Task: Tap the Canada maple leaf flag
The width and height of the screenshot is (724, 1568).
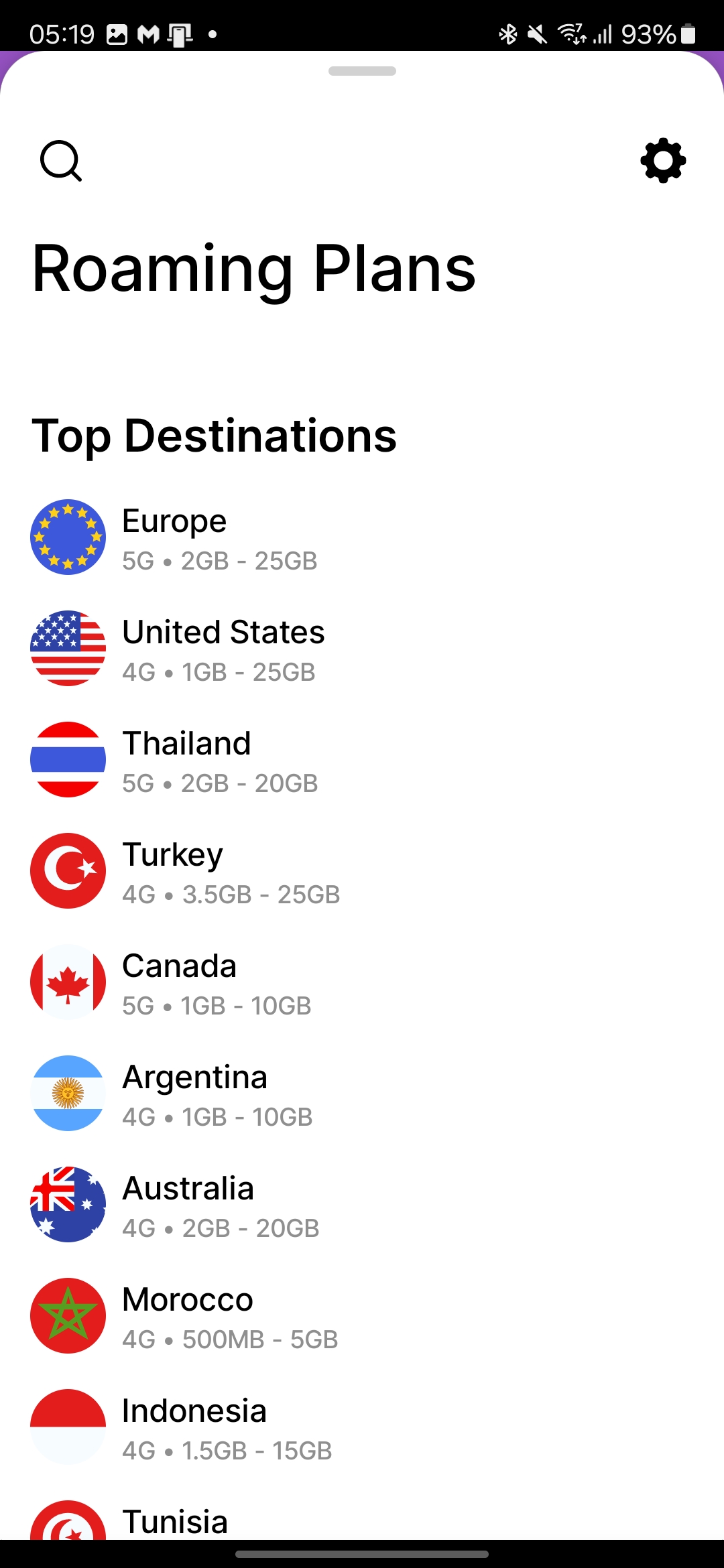Action: (68, 982)
